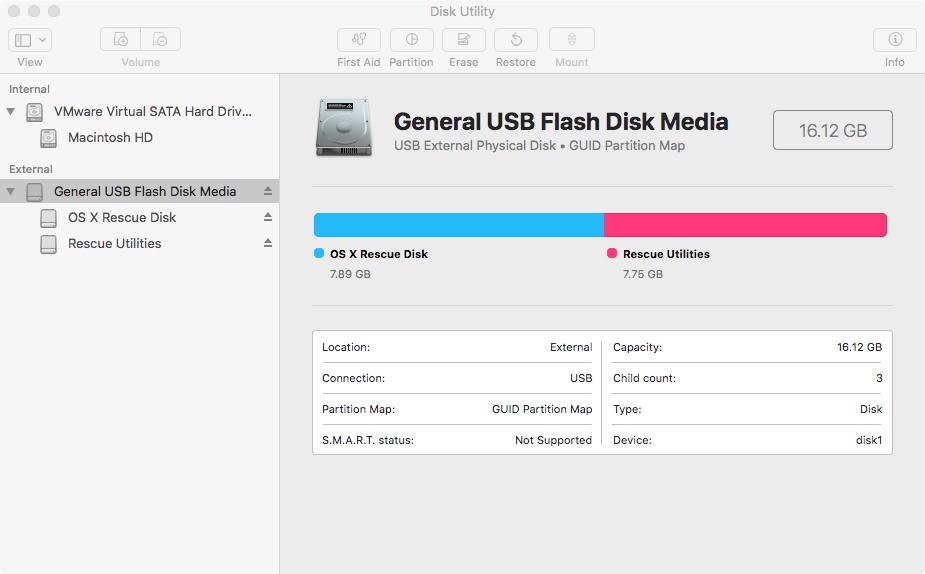925x574 pixels.
Task: Click 'USB External Physical Disk • GUID Partition Map' subtitle
Action: (x=539, y=146)
